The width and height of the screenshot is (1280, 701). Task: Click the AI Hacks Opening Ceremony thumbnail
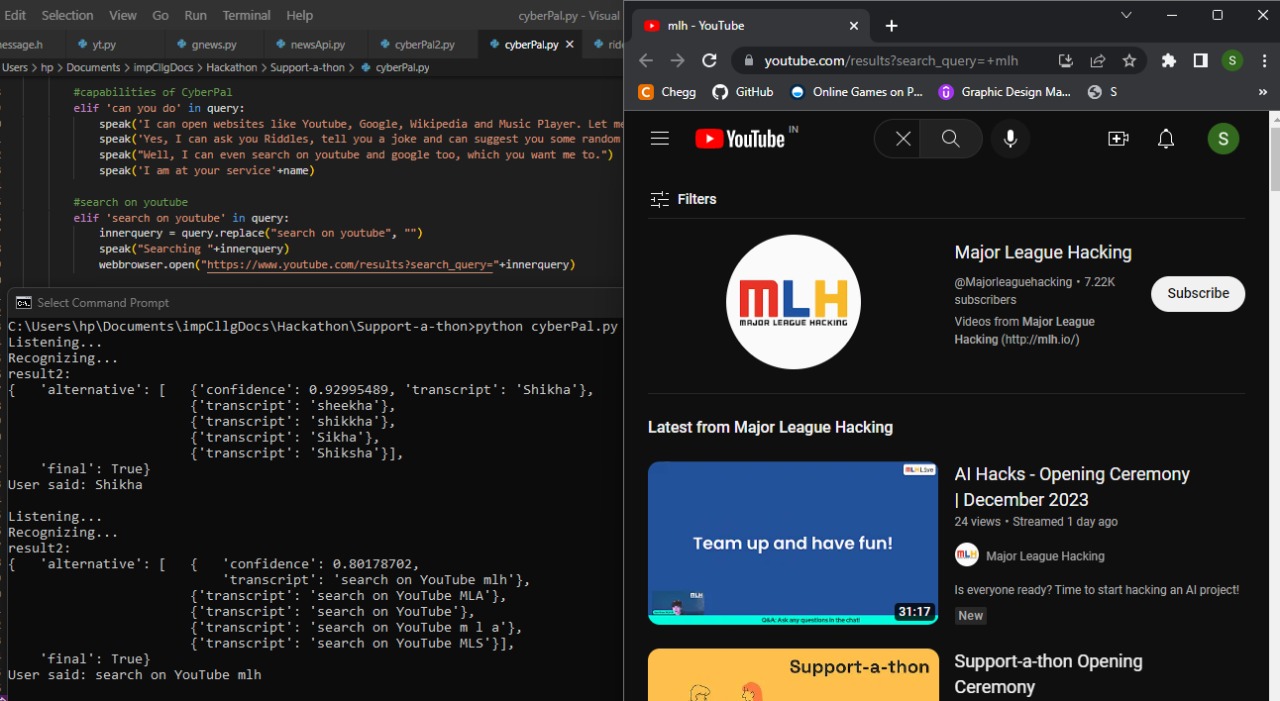793,543
